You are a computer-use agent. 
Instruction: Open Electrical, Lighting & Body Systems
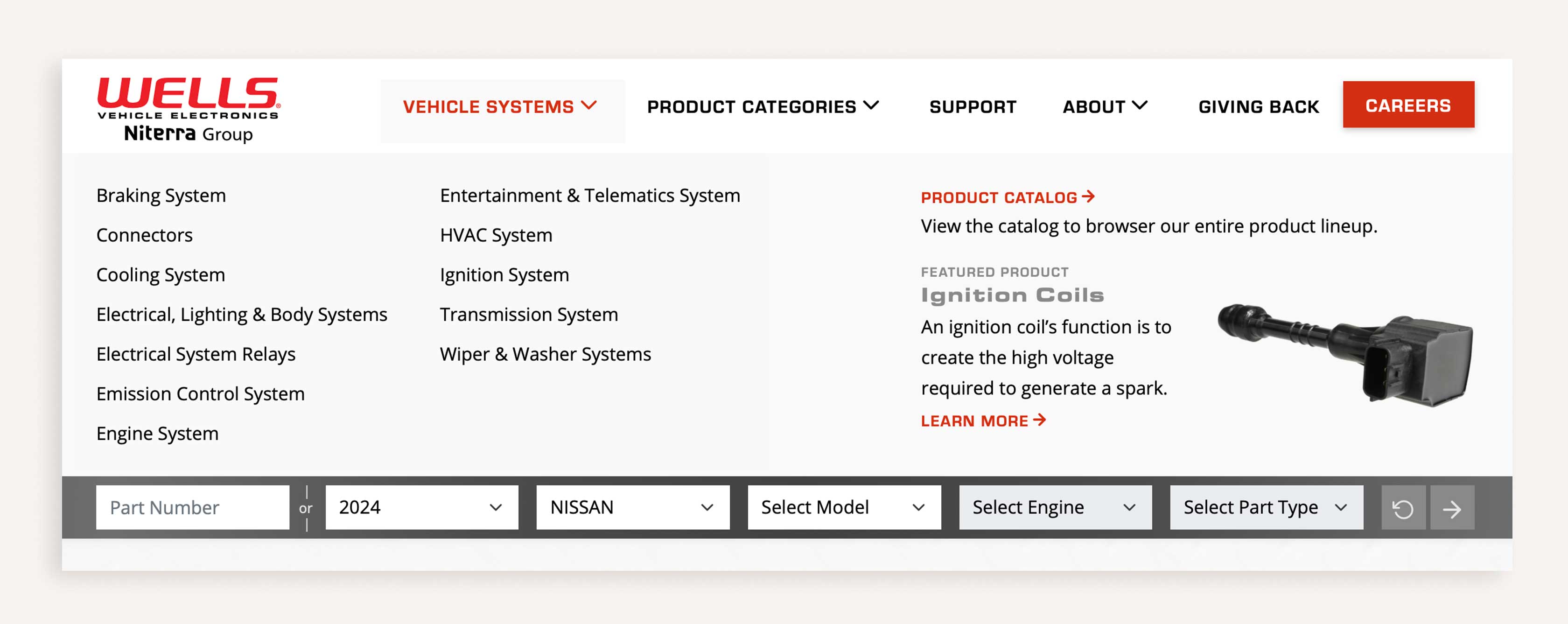coord(242,315)
